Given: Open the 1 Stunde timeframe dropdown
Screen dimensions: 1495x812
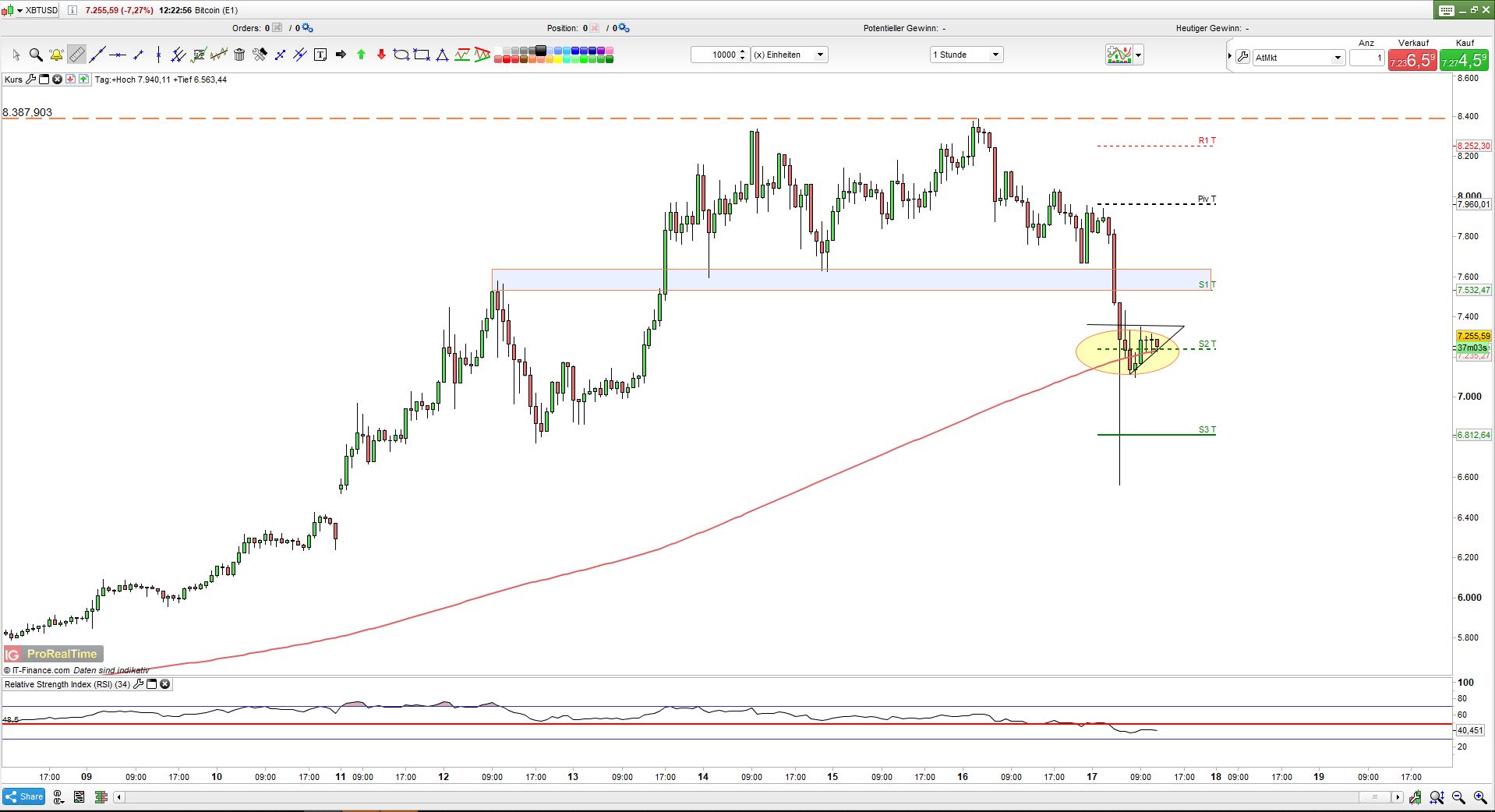Looking at the screenshot, I should click(995, 55).
